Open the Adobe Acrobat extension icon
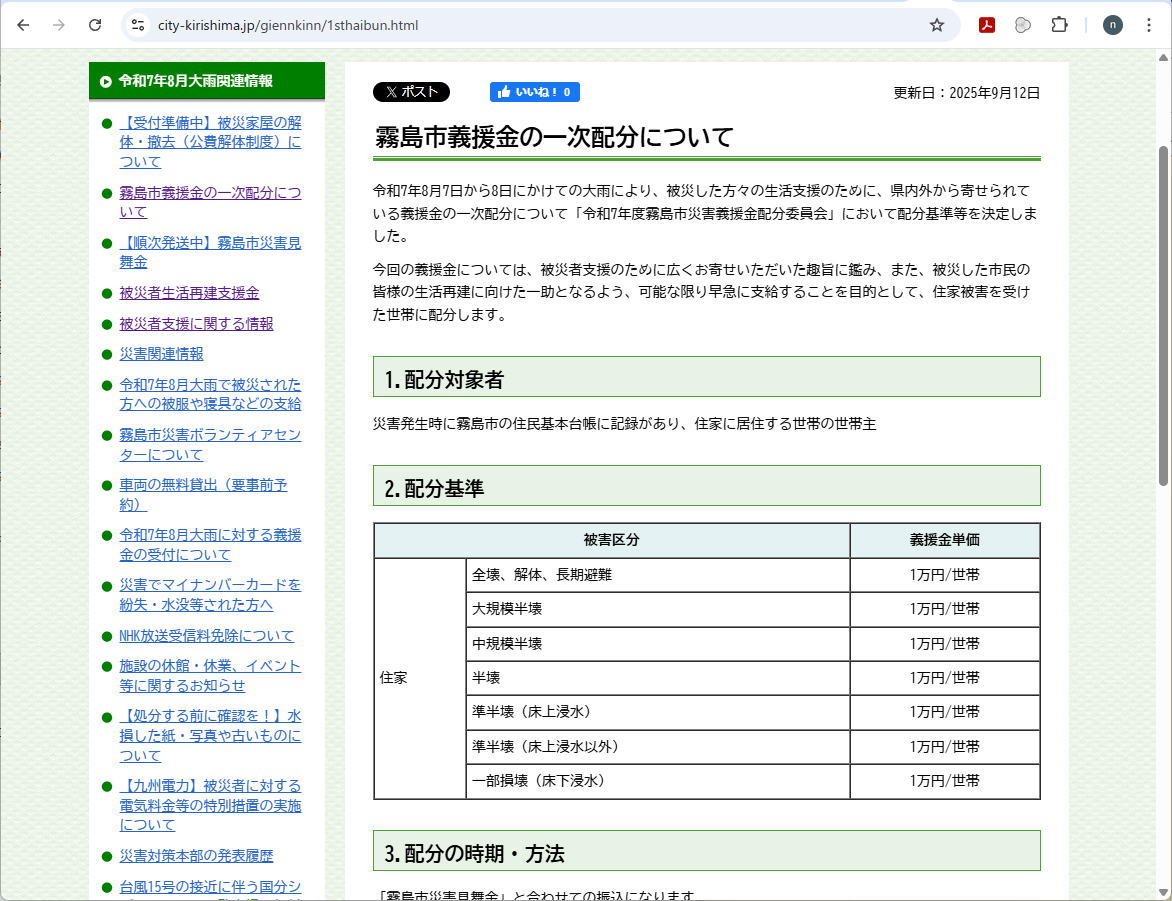 987,25
